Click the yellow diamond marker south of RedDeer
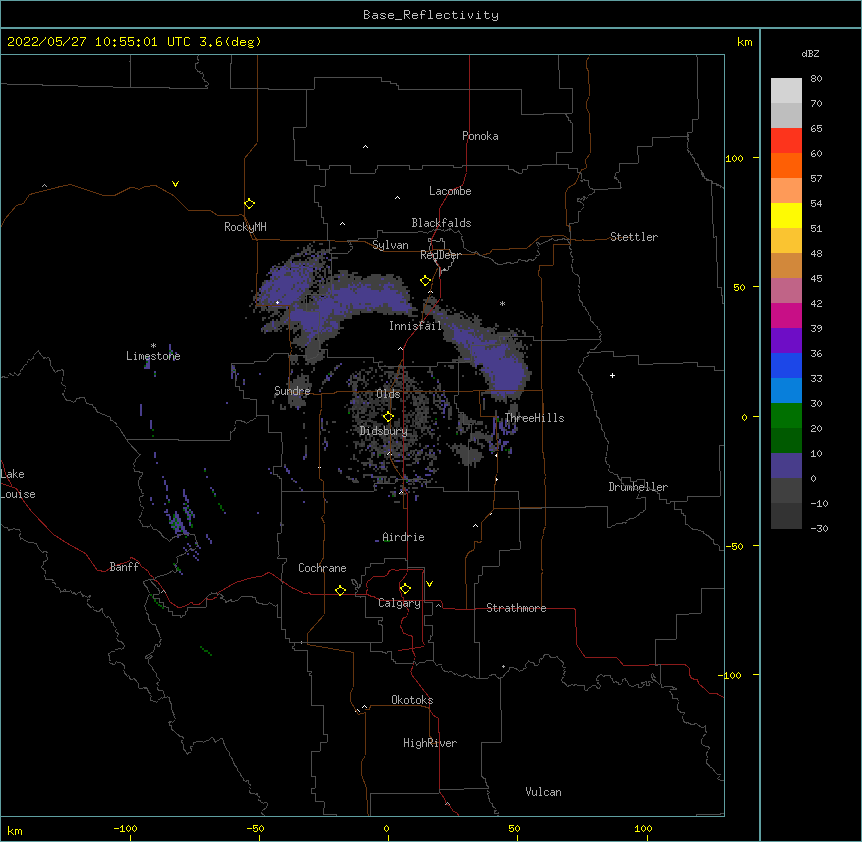The height and width of the screenshot is (842, 862). point(426,281)
